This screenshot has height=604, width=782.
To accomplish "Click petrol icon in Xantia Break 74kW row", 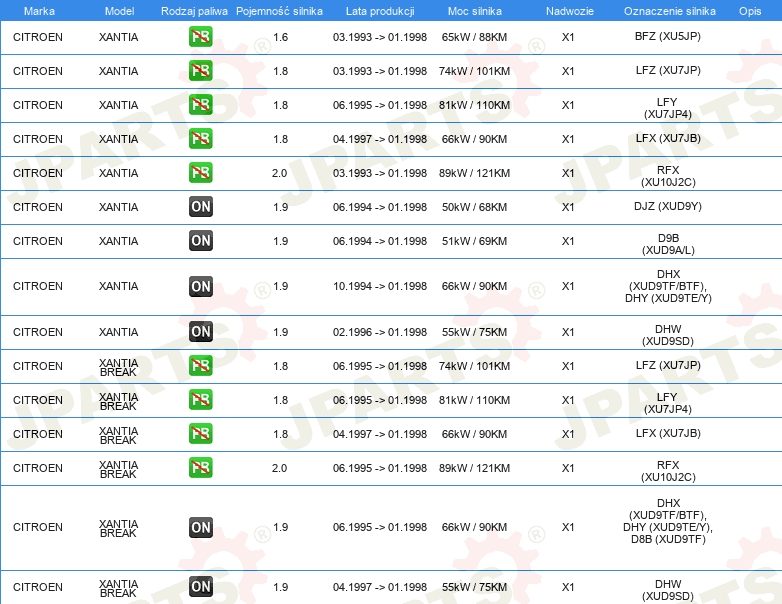I will (200, 366).
